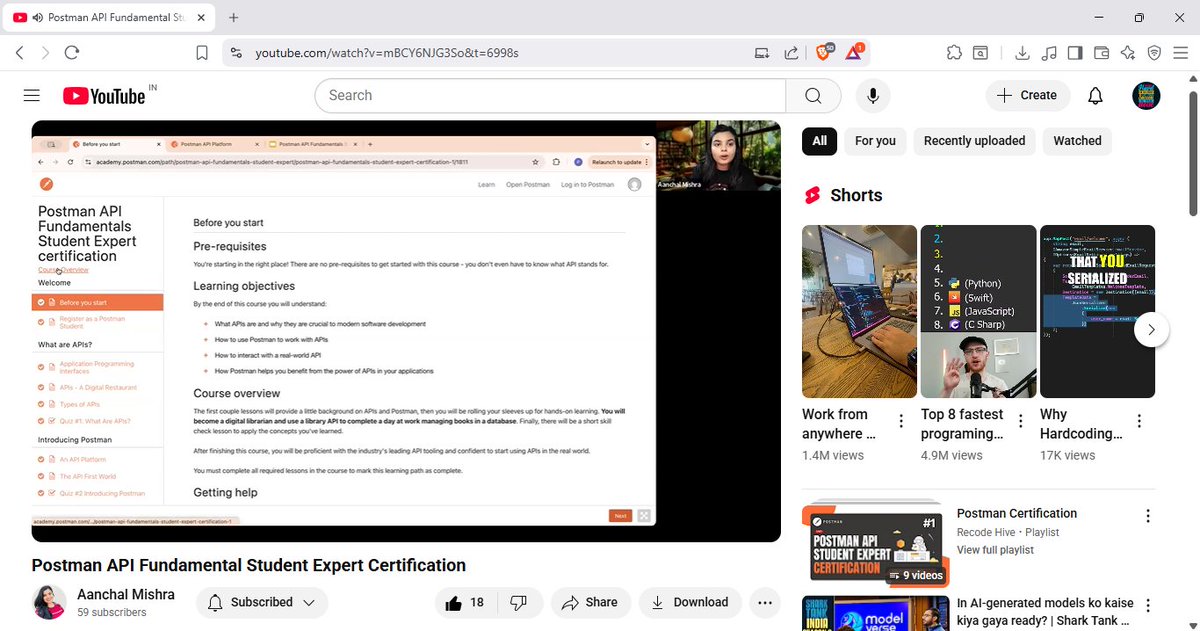Image resolution: width=1200 pixels, height=631 pixels.
Task: Click View full playlist link
Action: click(x=995, y=550)
